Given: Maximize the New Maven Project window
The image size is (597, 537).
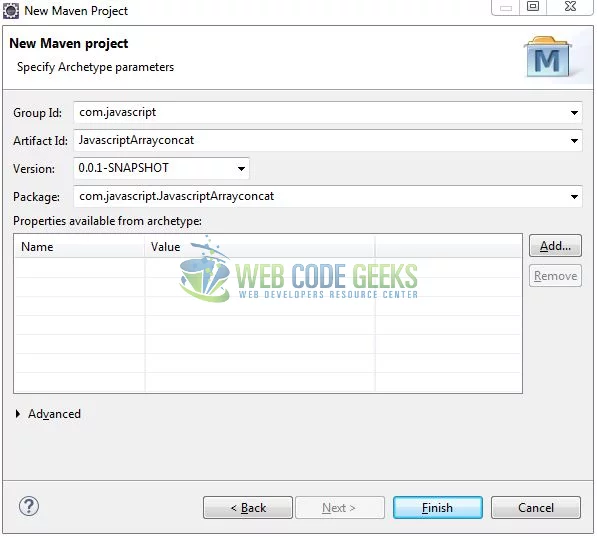Looking at the screenshot, I should click(x=533, y=6).
